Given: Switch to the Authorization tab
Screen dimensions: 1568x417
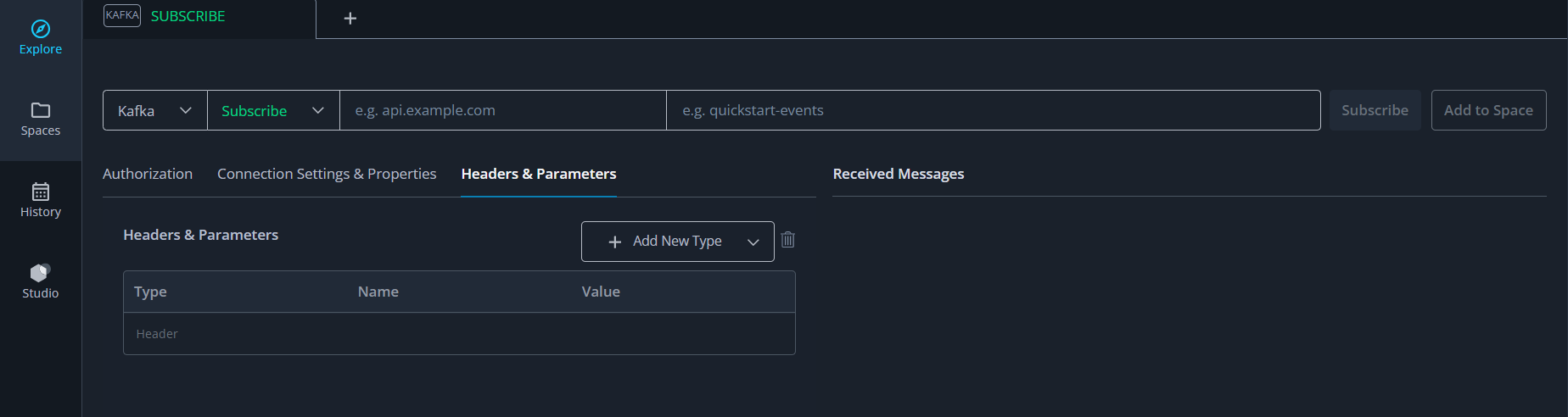Looking at the screenshot, I should [x=148, y=174].
